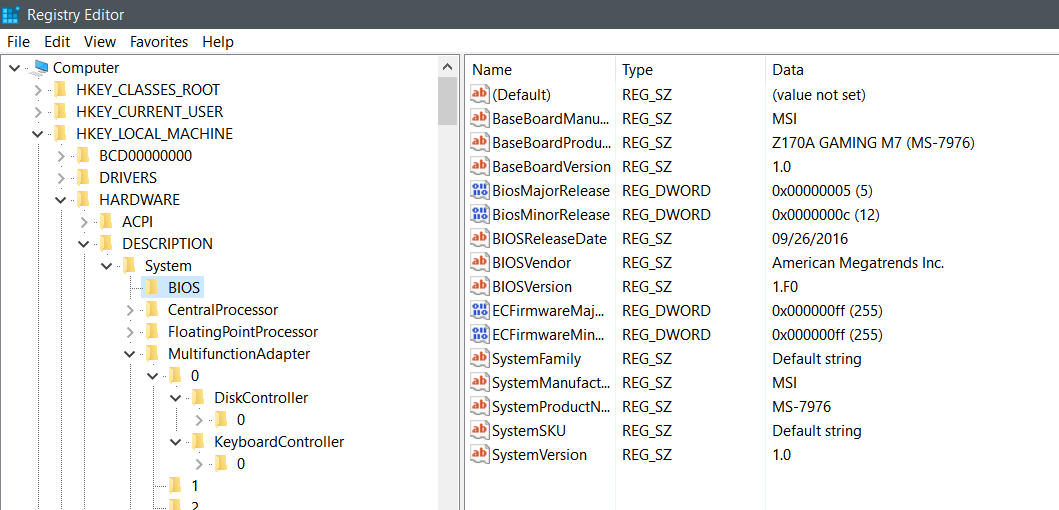Click the Registry Editor title bar icon
Screen dimensions: 1059x510
pos(11,14)
